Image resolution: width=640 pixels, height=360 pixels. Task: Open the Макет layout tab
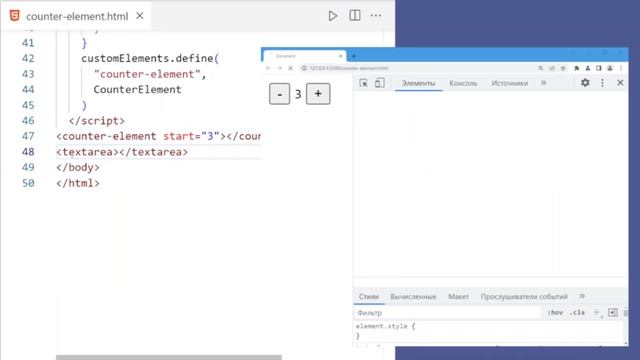[x=458, y=297]
